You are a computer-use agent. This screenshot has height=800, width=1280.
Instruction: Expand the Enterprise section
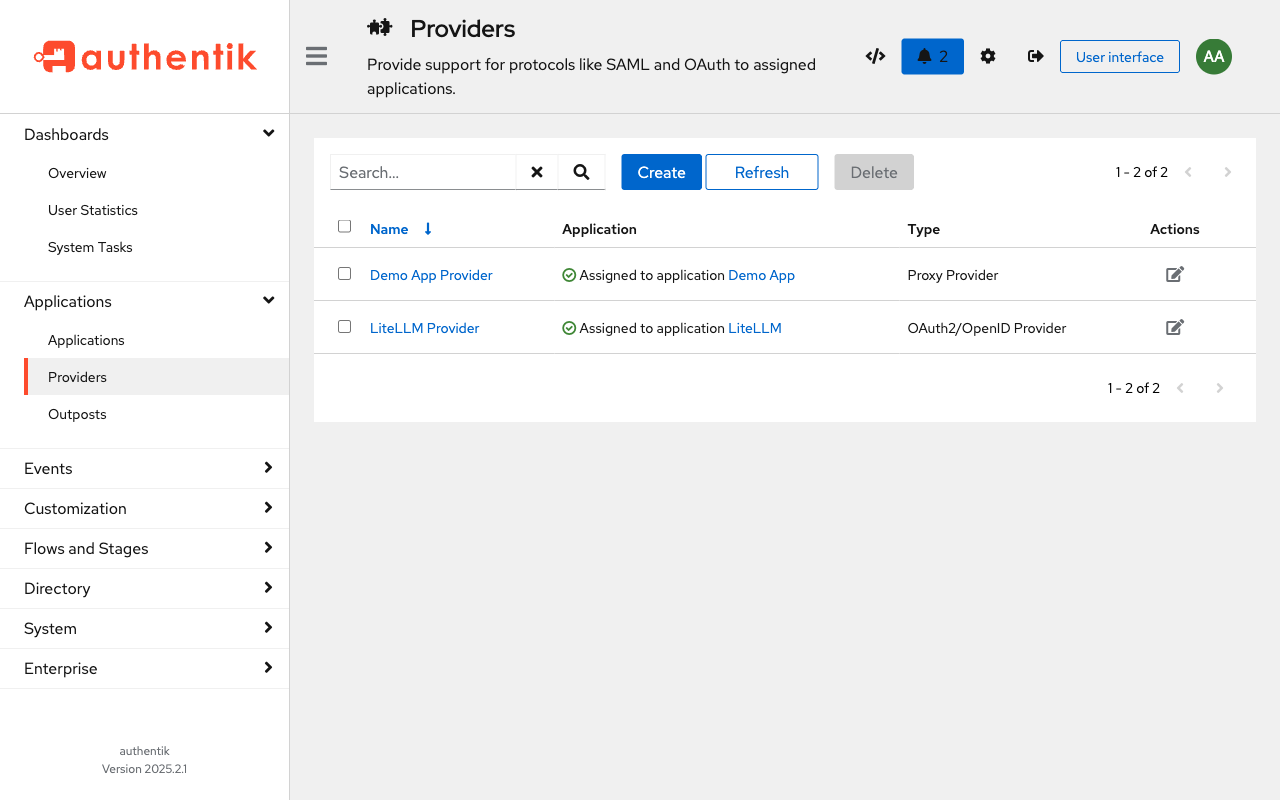pos(144,668)
